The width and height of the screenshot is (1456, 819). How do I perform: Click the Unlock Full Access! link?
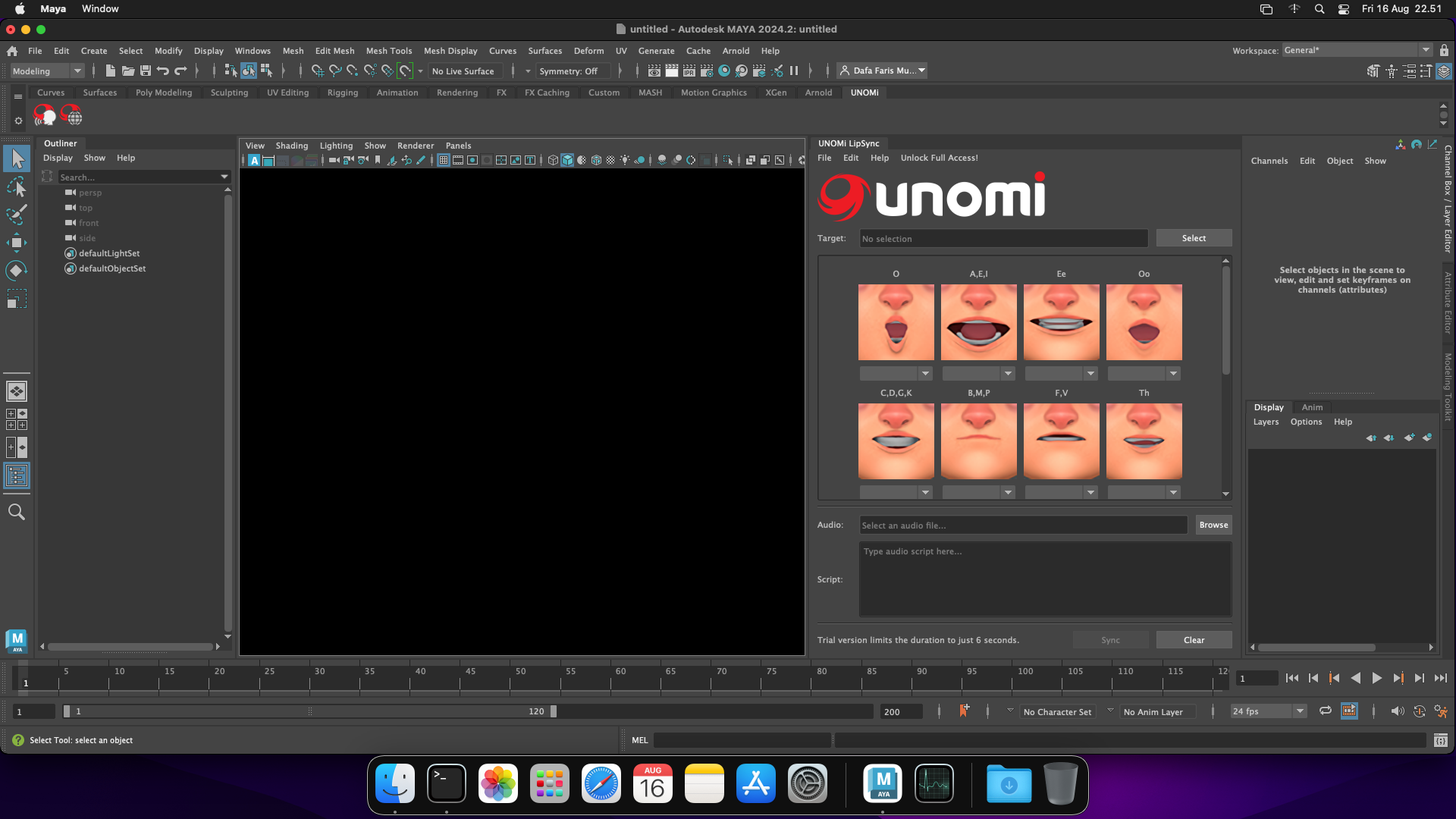[939, 158]
